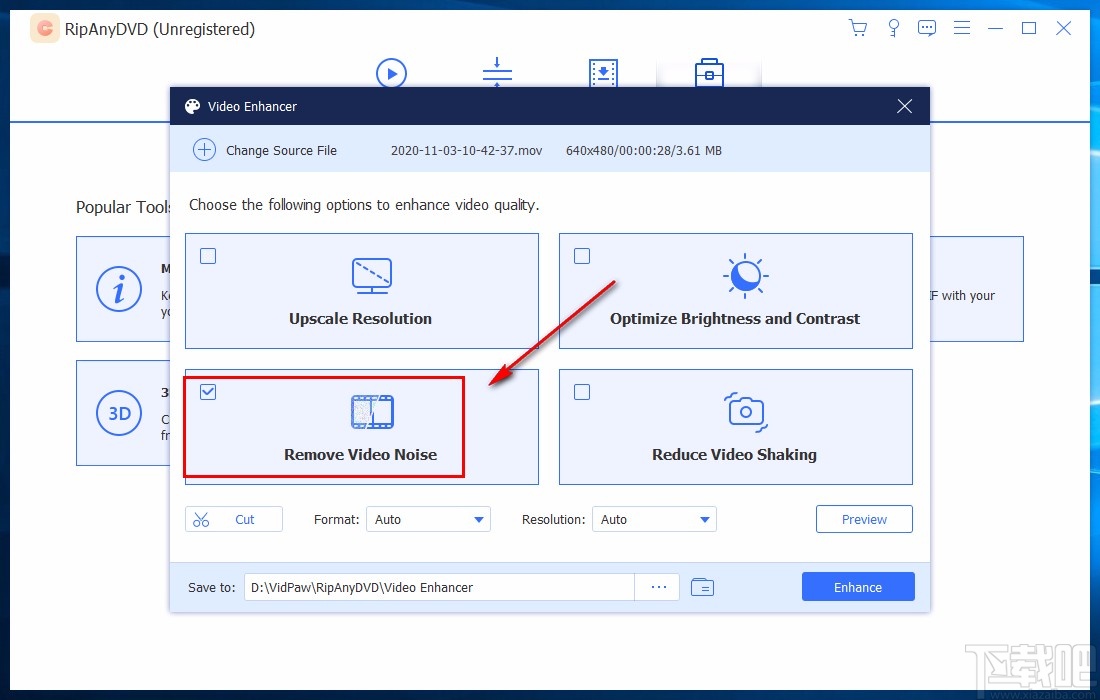Click the Upscale Resolution label
The width and height of the screenshot is (1100, 700).
361,318
